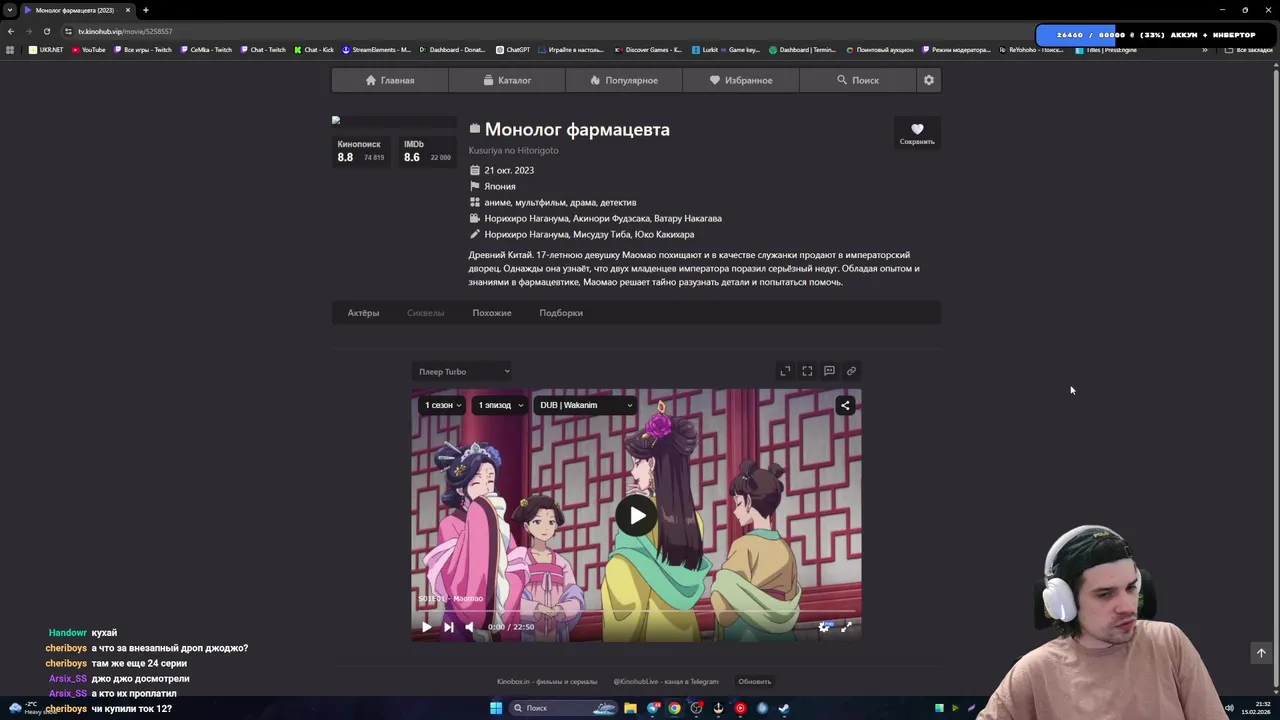Screen dimensions: 1280x720
Task: Expand the Плеер Turbo player dropdown
Action: click(x=464, y=372)
